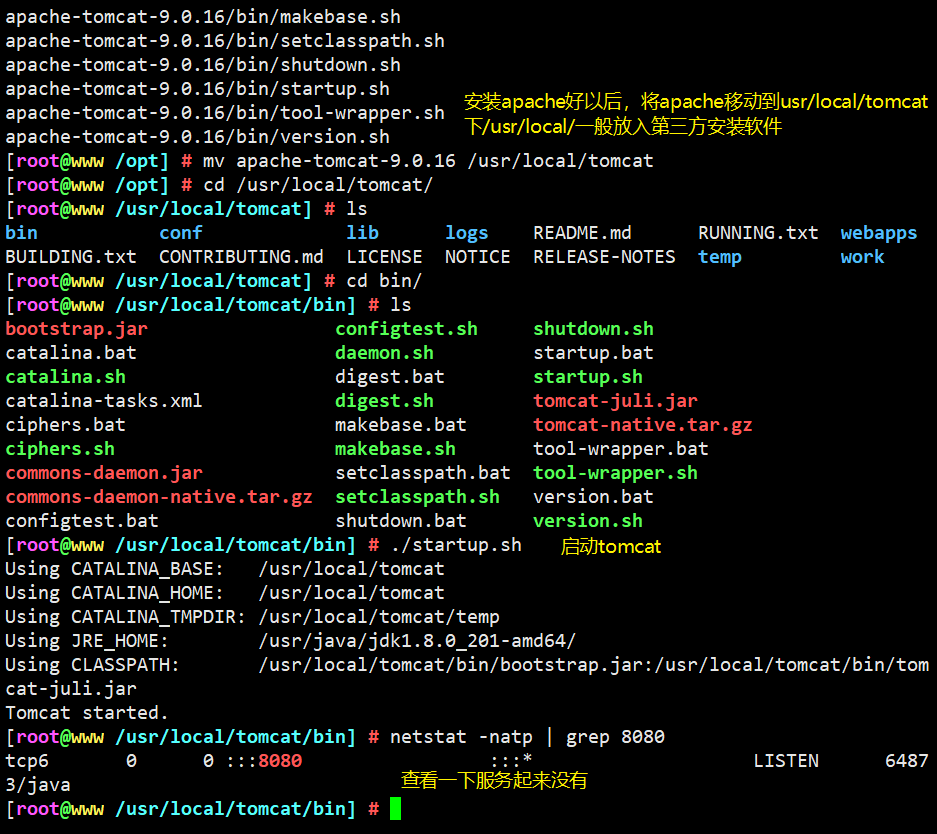937x834 pixels.
Task: Click the NOTICE file name
Action: pos(477,257)
